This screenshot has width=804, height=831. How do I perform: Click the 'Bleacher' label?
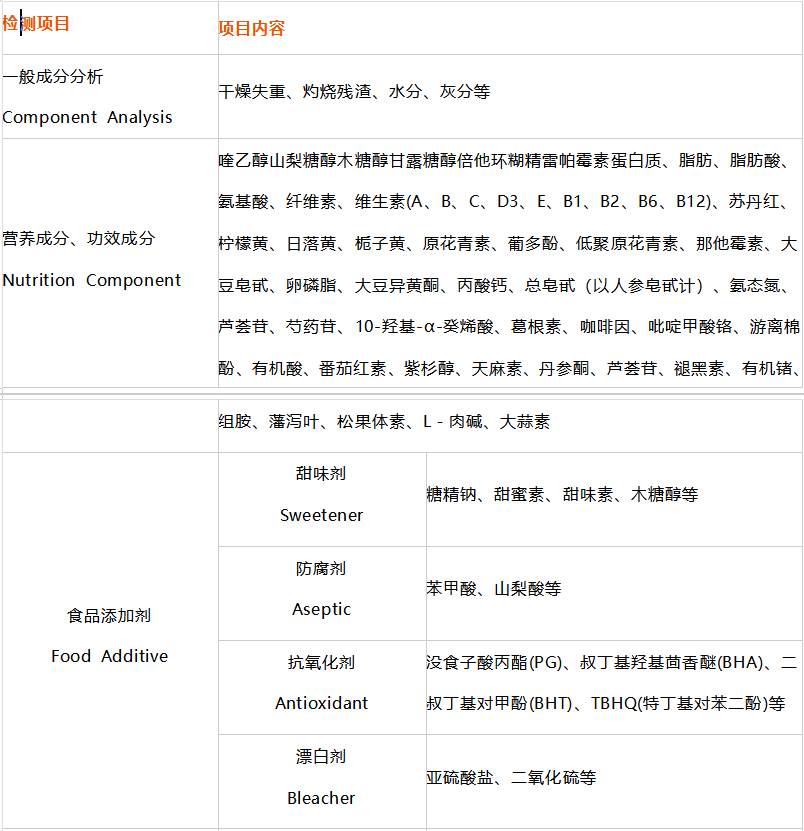(321, 798)
